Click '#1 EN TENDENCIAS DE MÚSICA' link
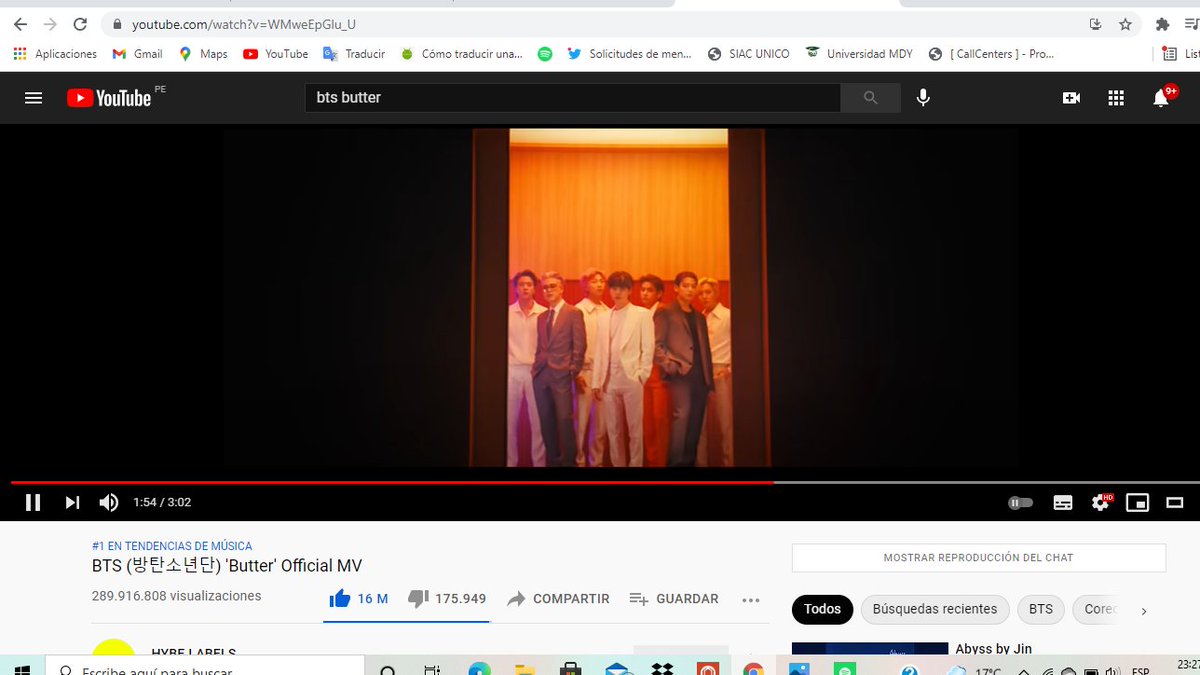Image resolution: width=1200 pixels, height=675 pixels. point(172,546)
